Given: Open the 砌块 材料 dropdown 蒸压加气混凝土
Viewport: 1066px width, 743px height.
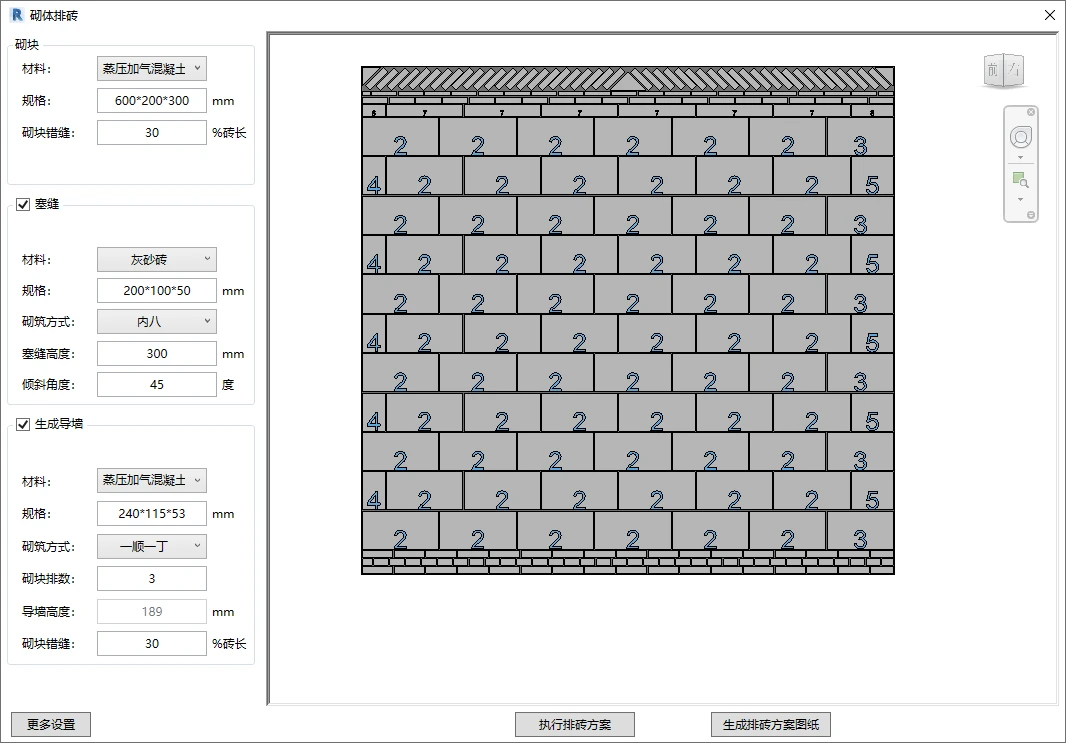Looking at the screenshot, I should [152, 68].
